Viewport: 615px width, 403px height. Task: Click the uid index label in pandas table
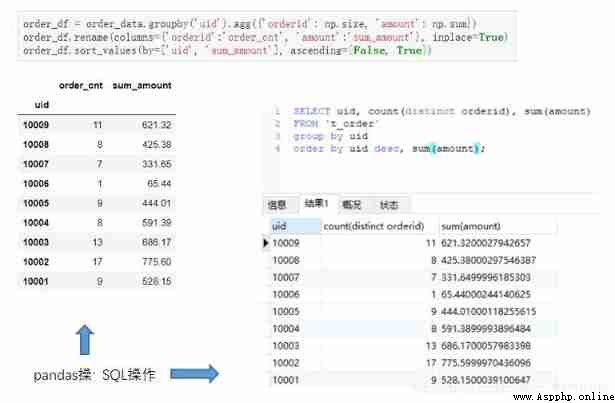(x=42, y=105)
